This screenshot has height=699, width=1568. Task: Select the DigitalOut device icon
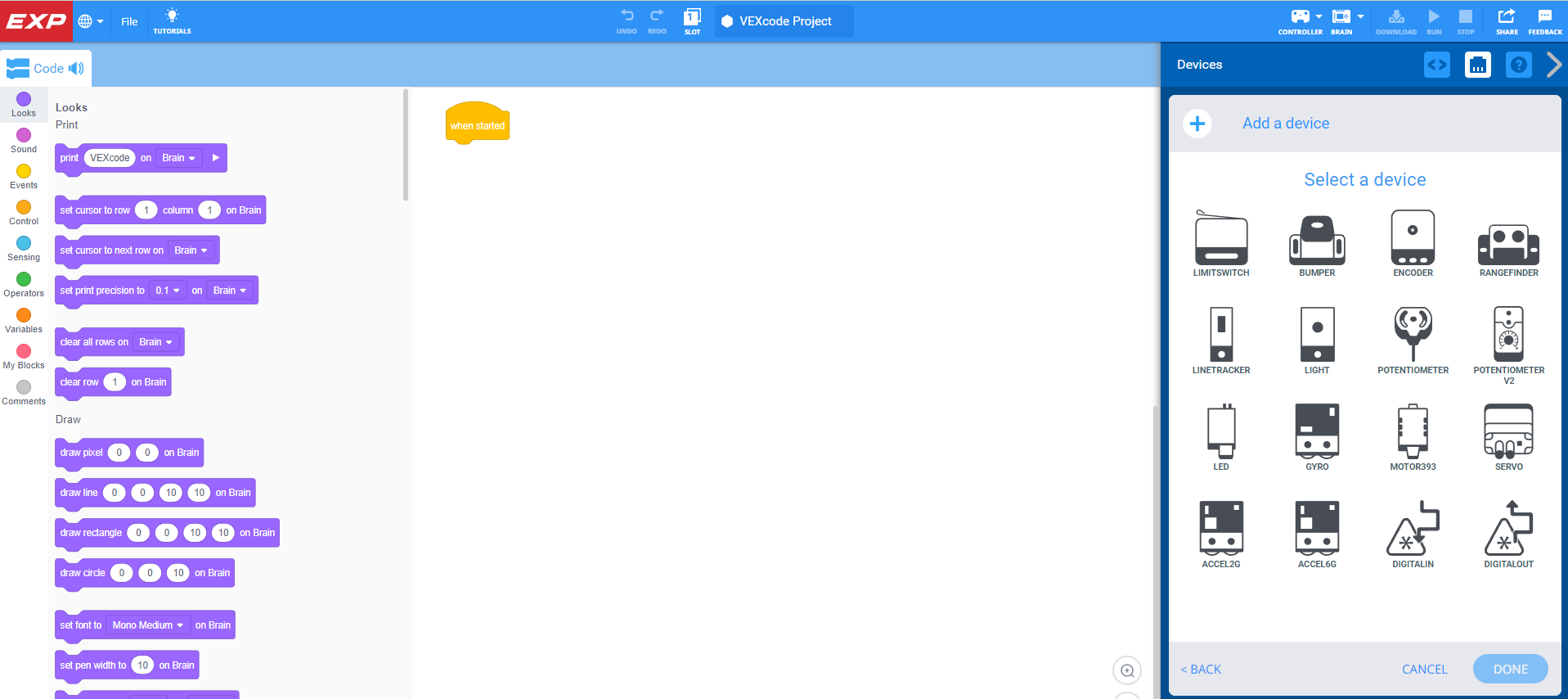click(1508, 529)
